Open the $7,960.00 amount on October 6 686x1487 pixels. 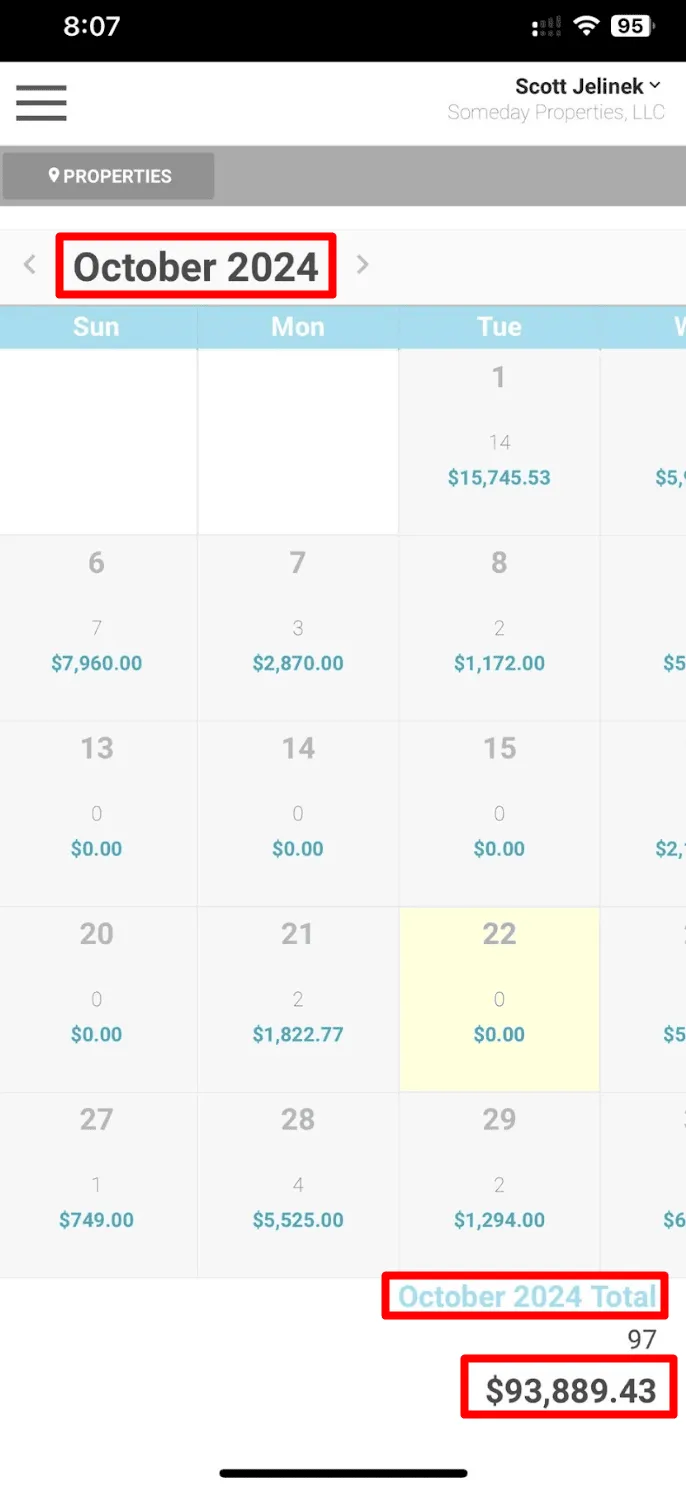96,663
